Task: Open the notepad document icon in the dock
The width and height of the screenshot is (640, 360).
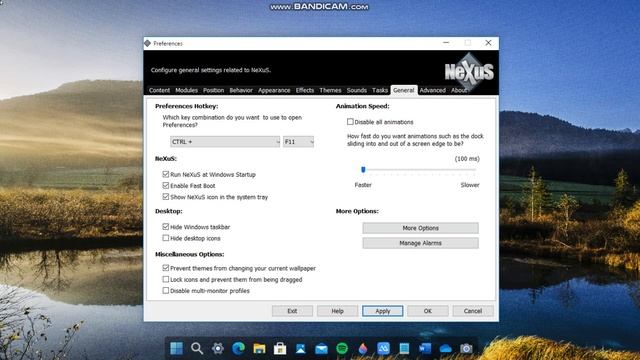Action: (x=404, y=348)
